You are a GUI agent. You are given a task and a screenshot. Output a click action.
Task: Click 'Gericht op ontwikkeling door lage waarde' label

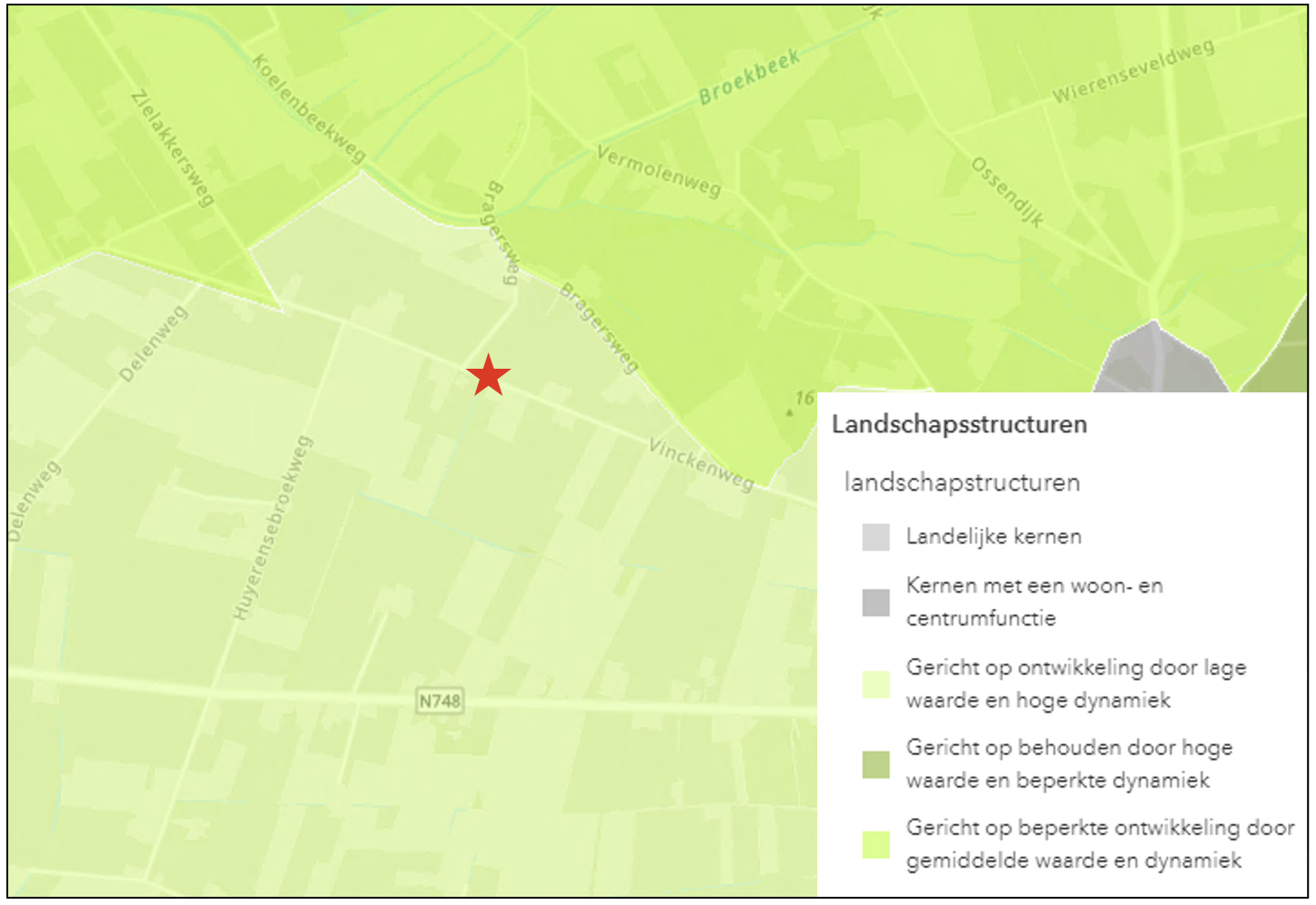pyautogui.click(x=1076, y=684)
